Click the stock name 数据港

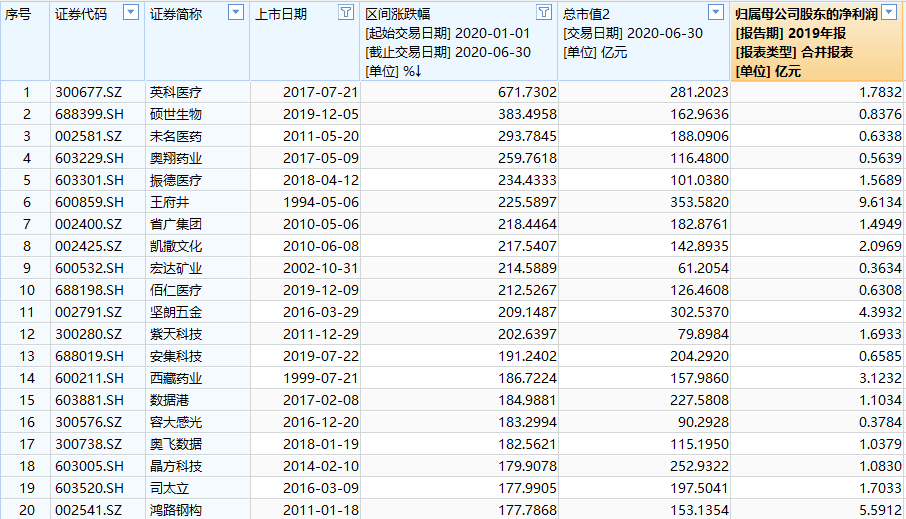click(169, 400)
